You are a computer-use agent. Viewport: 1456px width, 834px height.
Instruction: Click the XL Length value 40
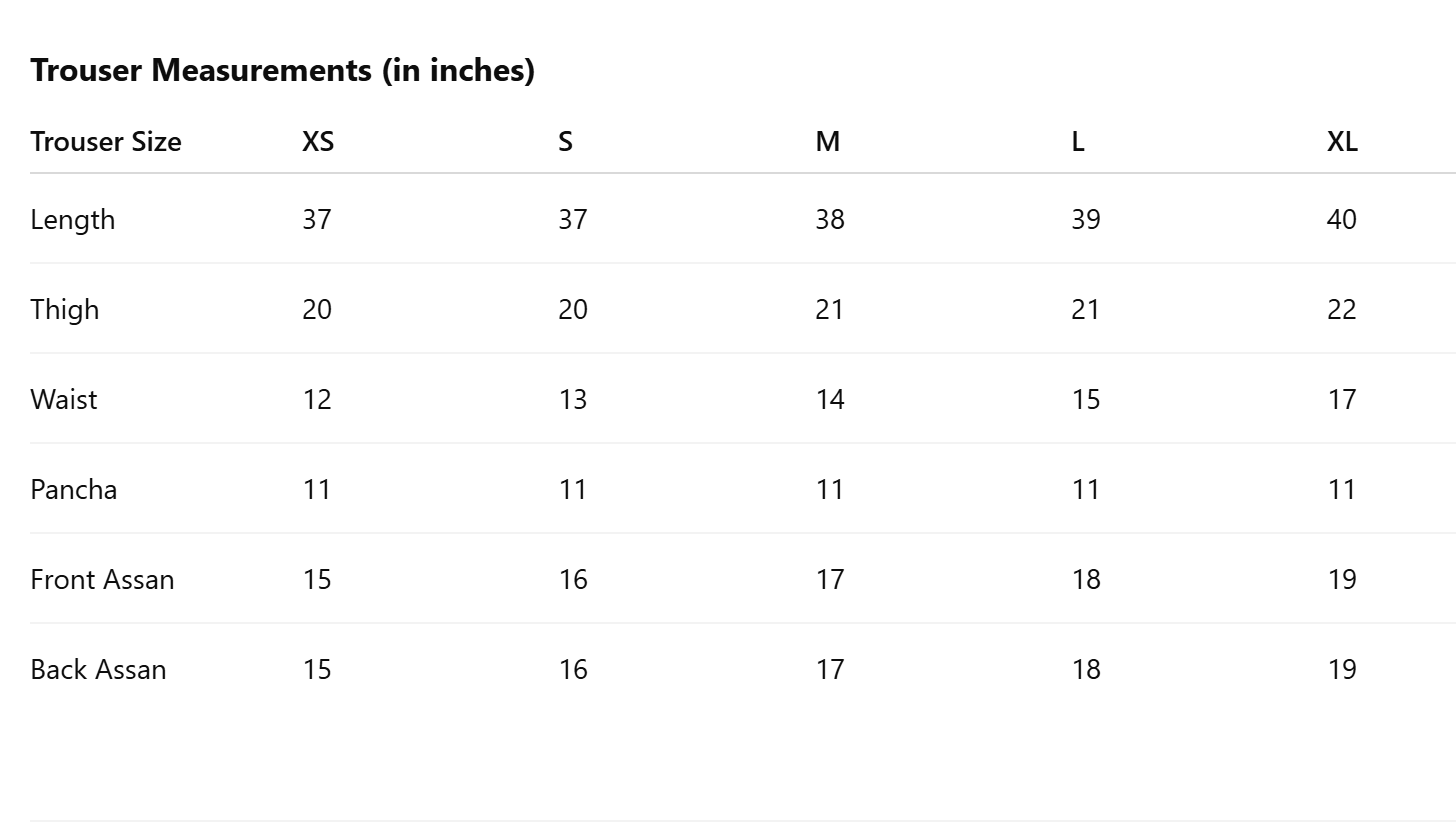(x=1341, y=220)
